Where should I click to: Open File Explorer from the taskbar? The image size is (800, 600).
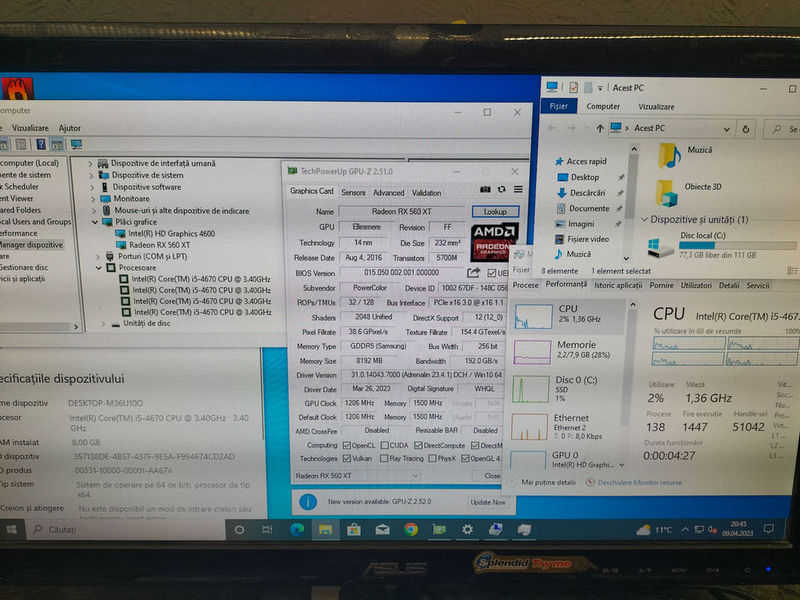pos(325,530)
